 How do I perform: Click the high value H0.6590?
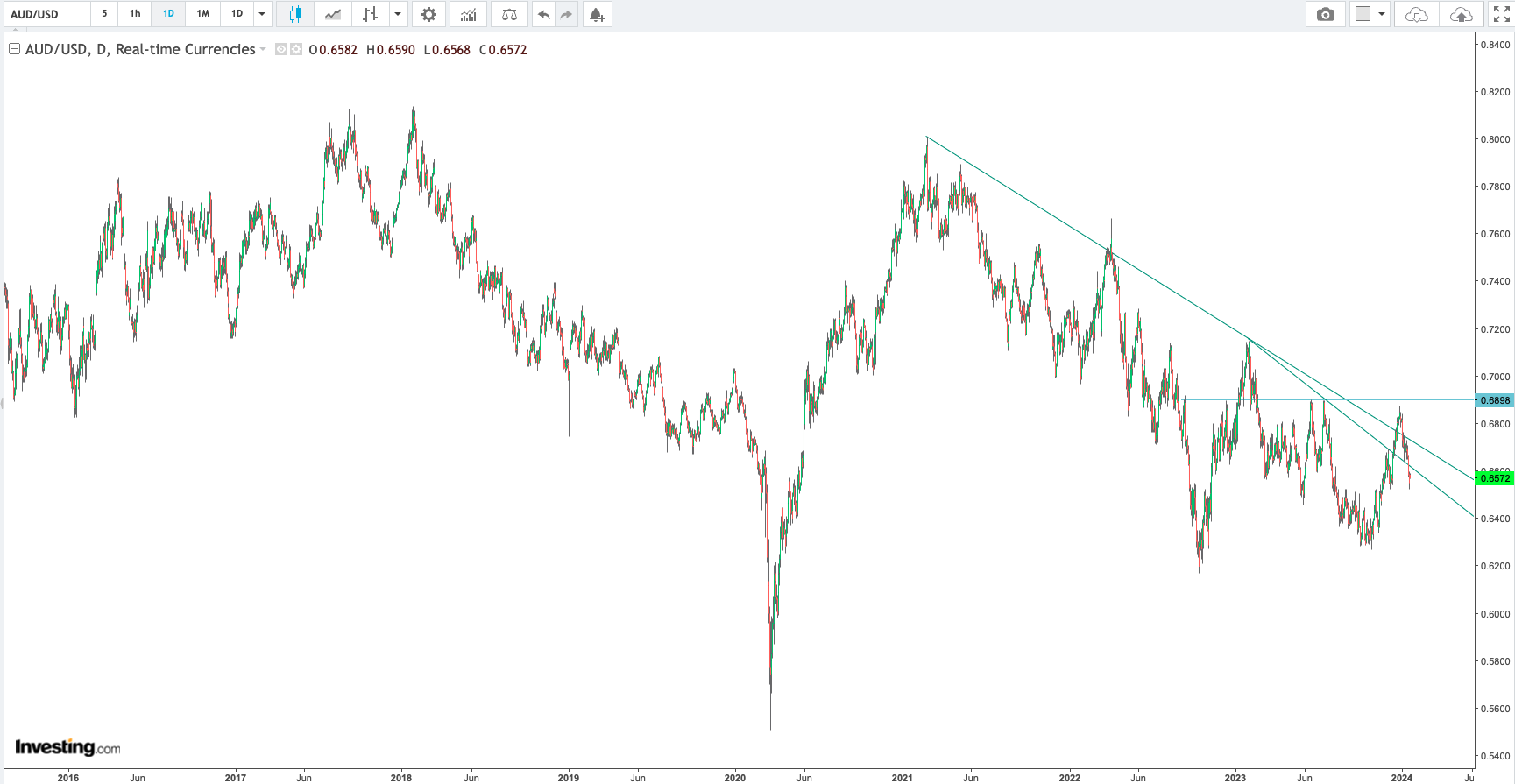(x=391, y=50)
